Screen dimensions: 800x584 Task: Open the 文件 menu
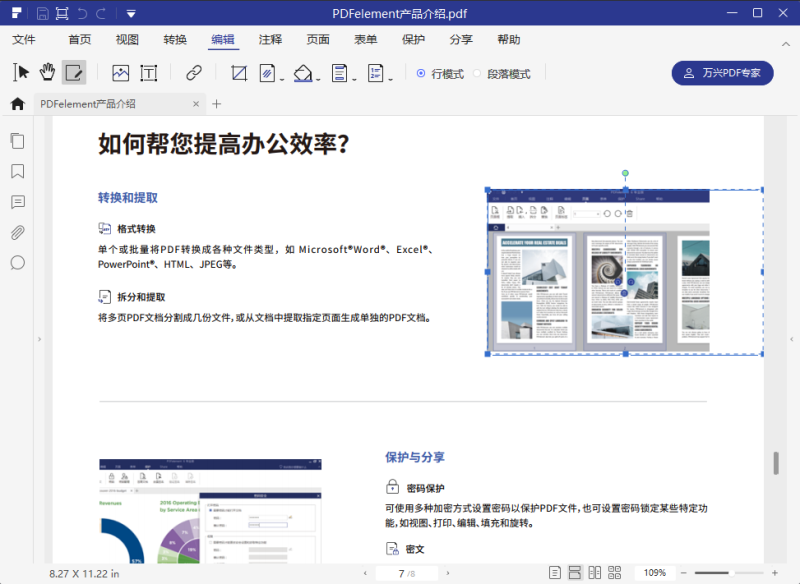pos(23,39)
